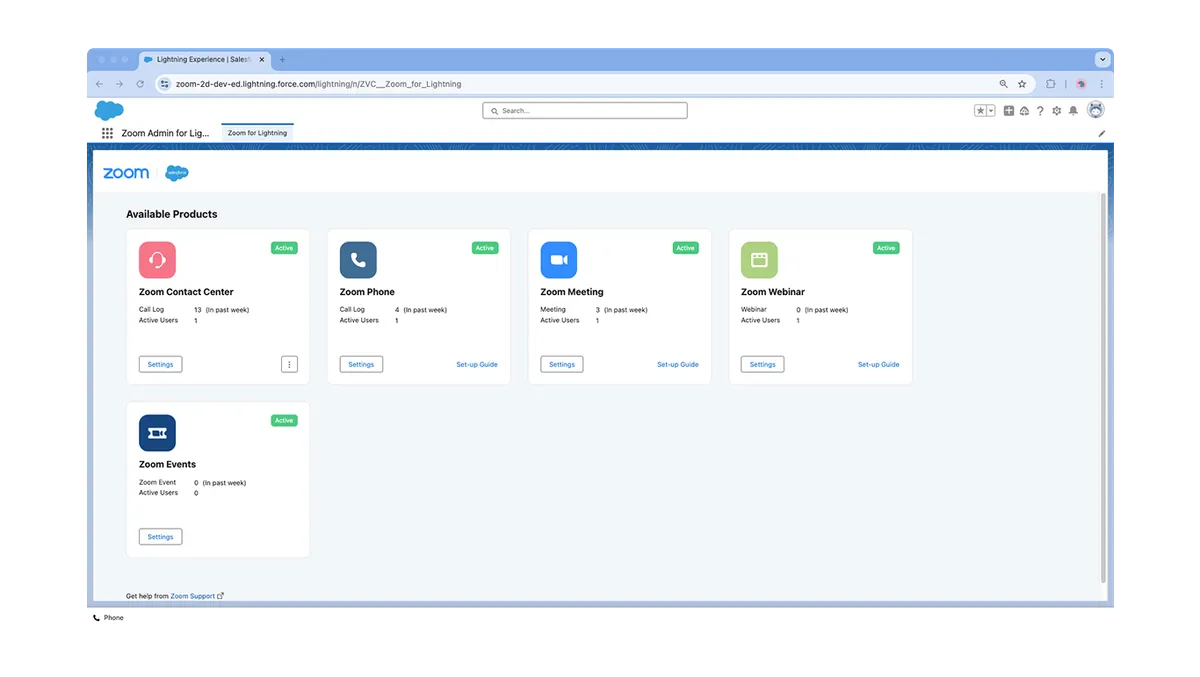Click the Active badge on Zoom Webinar

click(886, 248)
